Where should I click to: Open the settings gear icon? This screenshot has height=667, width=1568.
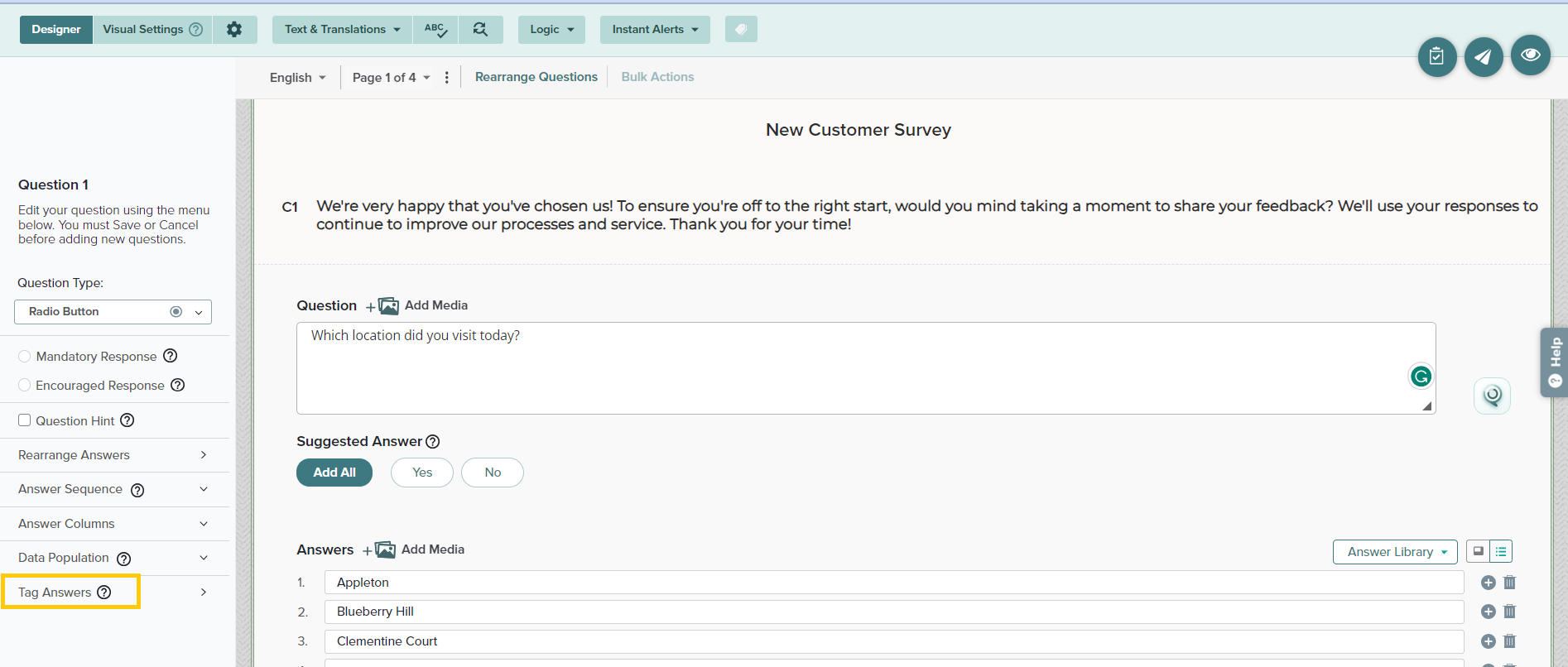click(234, 30)
